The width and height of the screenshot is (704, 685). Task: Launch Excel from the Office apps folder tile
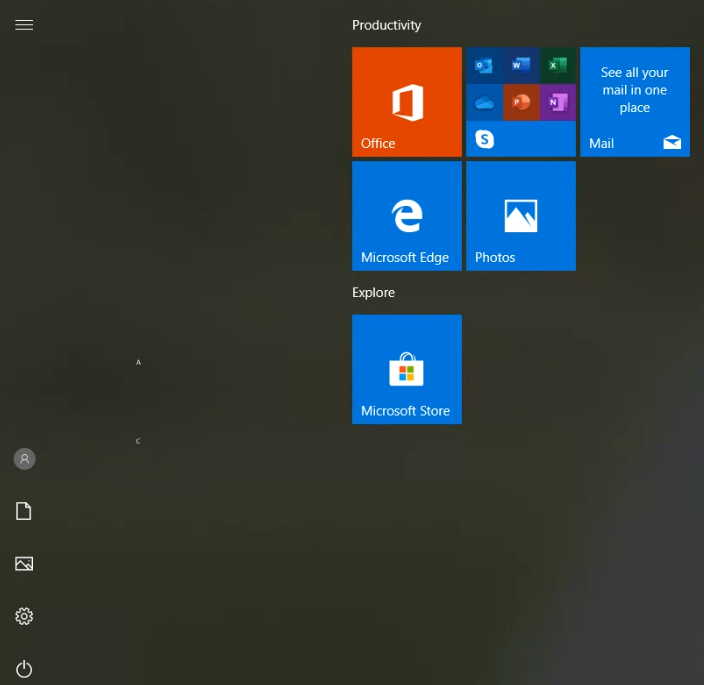pos(558,66)
